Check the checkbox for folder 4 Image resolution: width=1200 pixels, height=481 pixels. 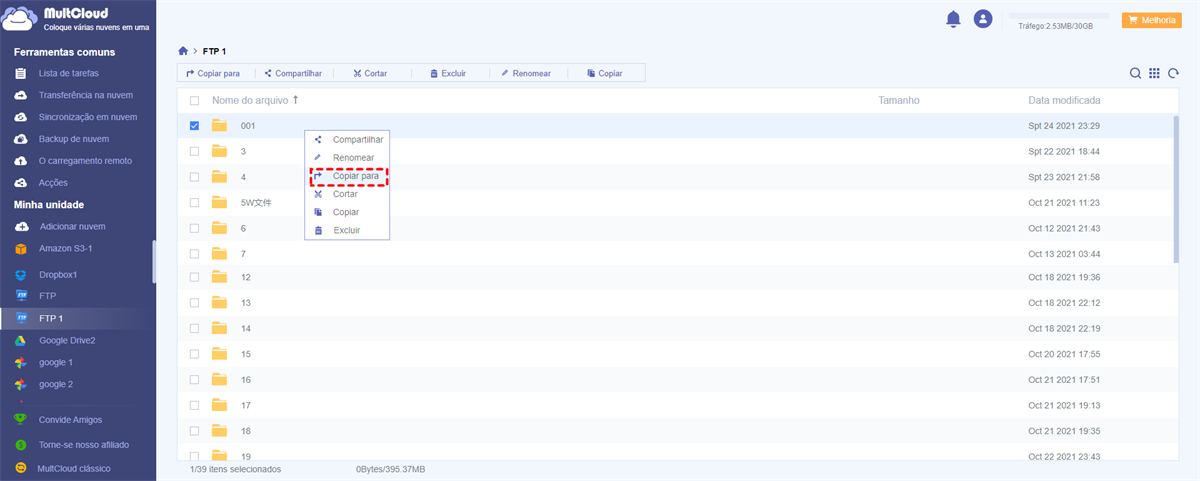click(194, 177)
